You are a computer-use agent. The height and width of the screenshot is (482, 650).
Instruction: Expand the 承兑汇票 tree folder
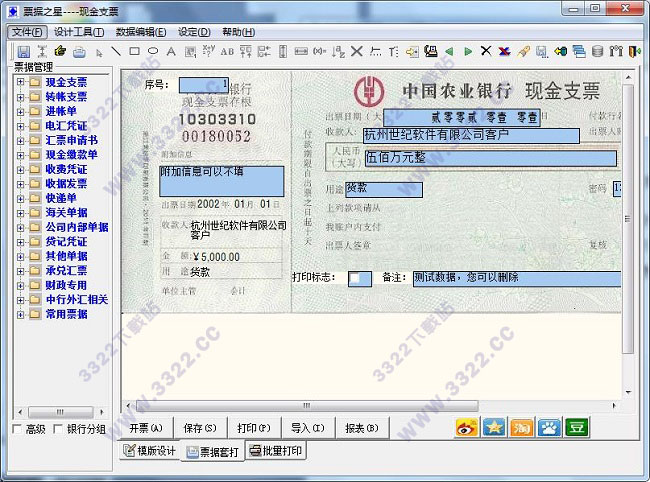click(x=20, y=271)
